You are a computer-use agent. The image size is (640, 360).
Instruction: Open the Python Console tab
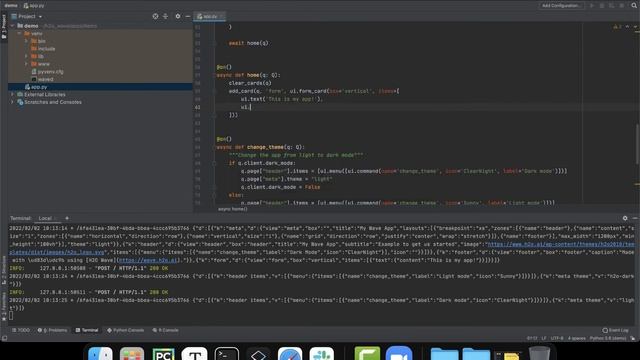point(125,330)
